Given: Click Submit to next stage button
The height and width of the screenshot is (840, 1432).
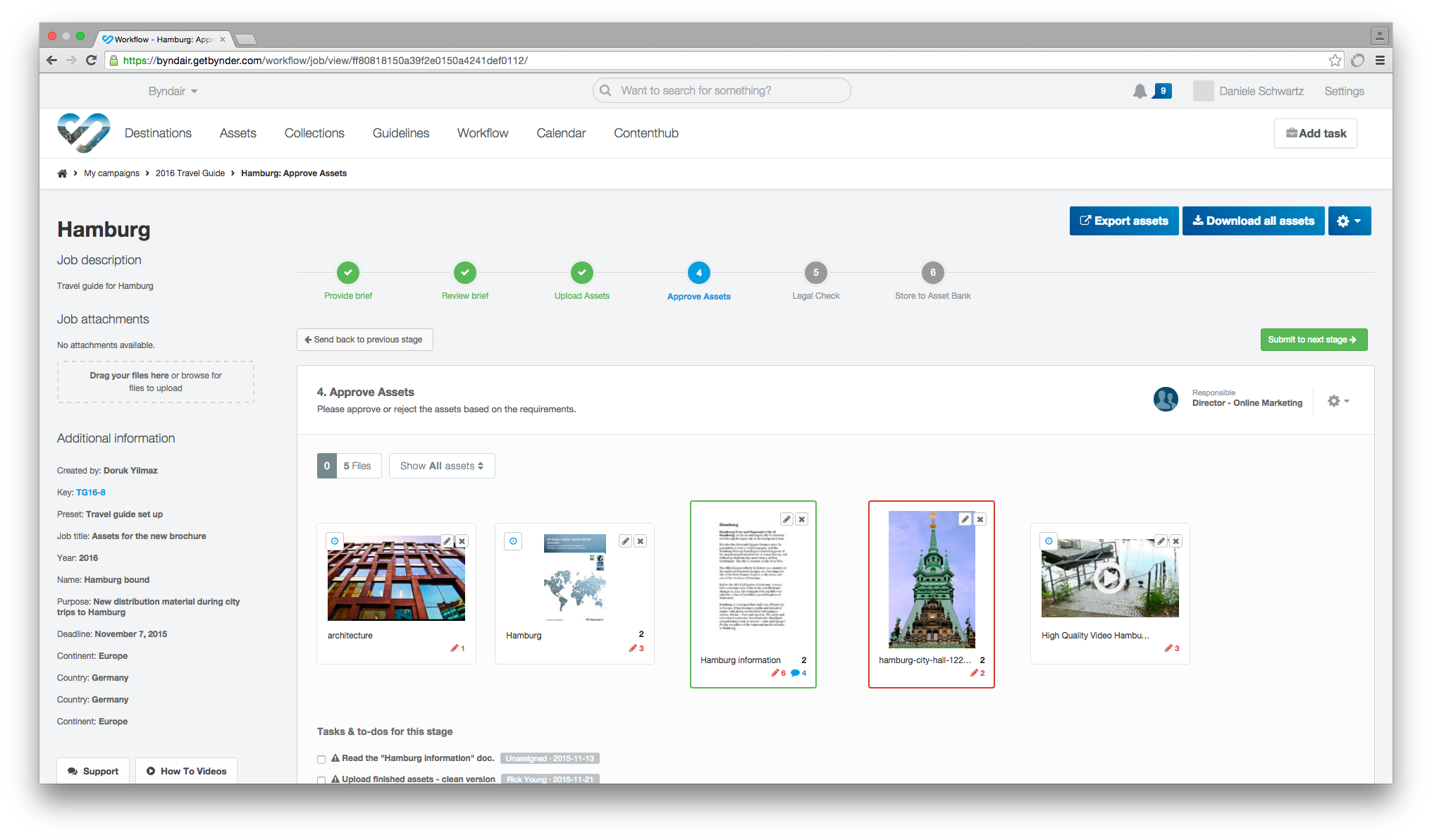Looking at the screenshot, I should (1313, 340).
